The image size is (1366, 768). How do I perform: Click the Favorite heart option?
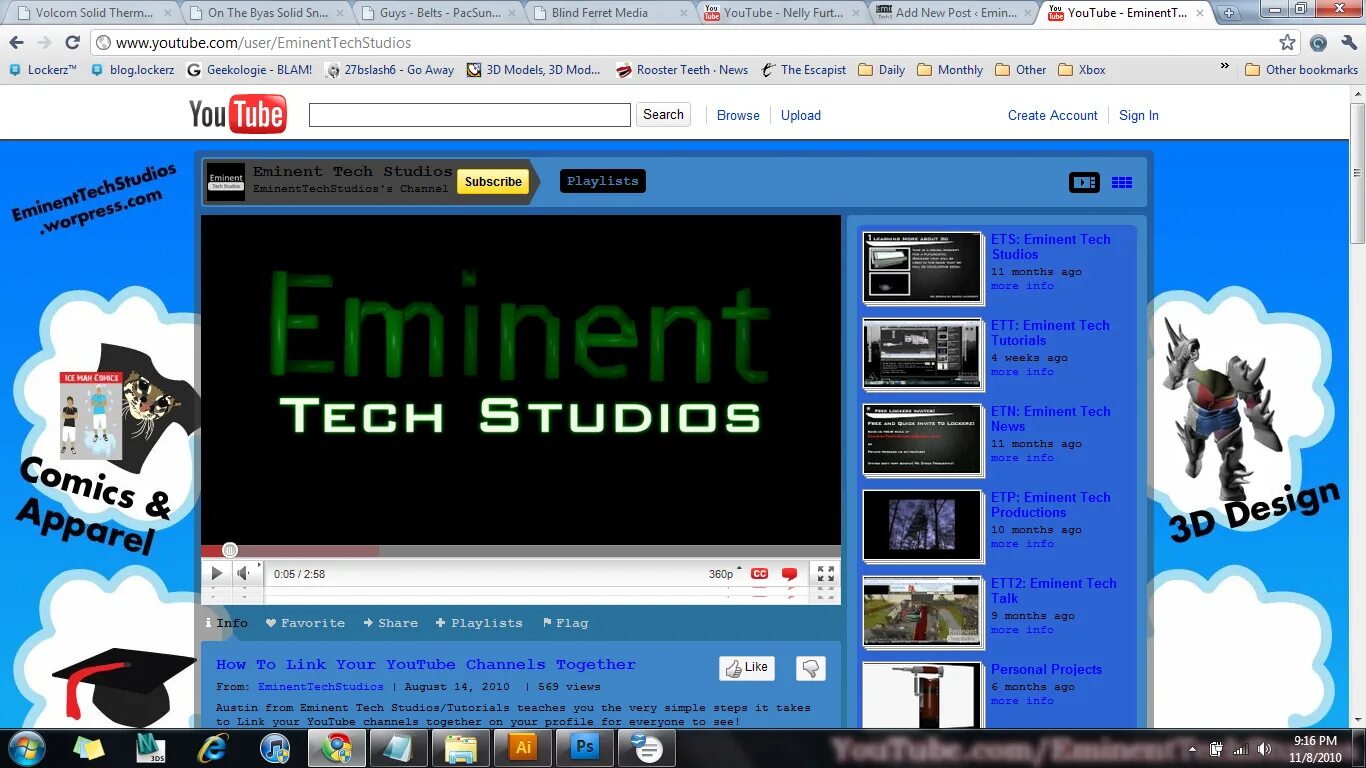(305, 623)
